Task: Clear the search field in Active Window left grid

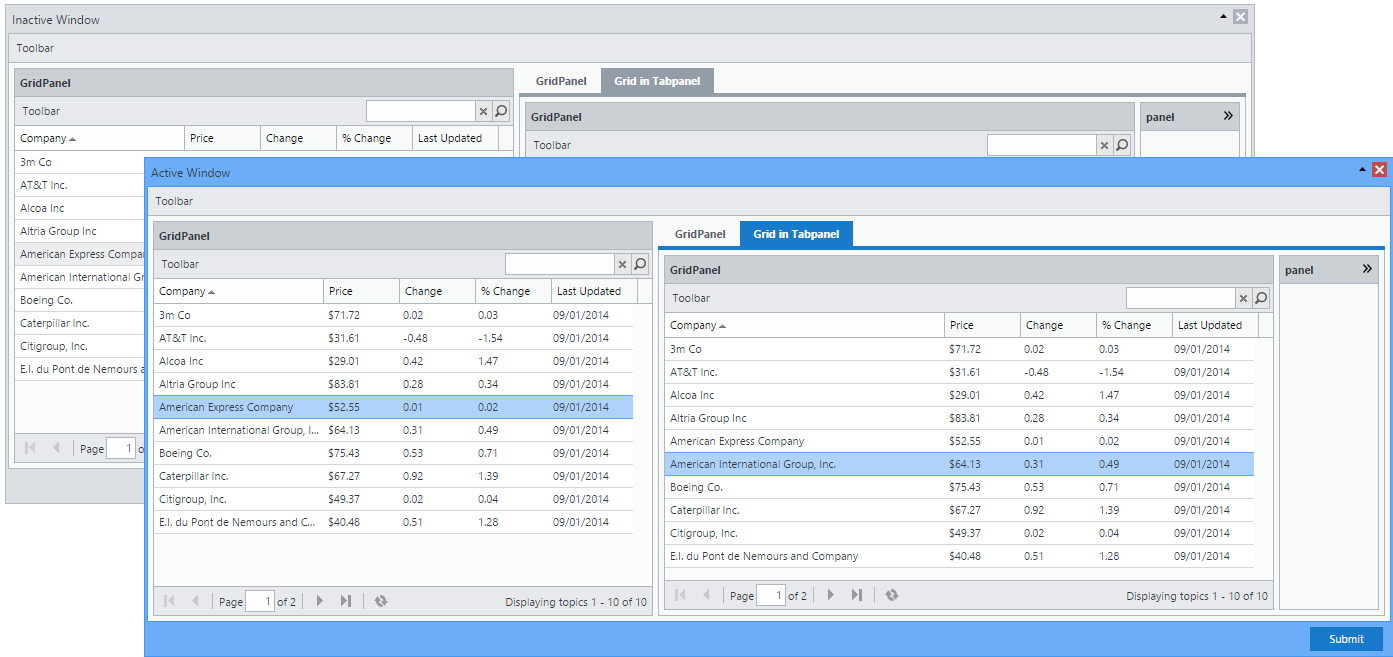Action: click(x=622, y=264)
